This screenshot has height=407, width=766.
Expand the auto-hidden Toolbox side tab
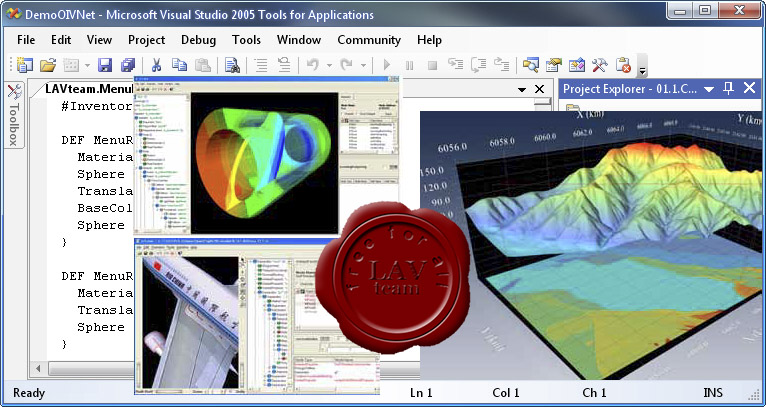click(x=14, y=115)
